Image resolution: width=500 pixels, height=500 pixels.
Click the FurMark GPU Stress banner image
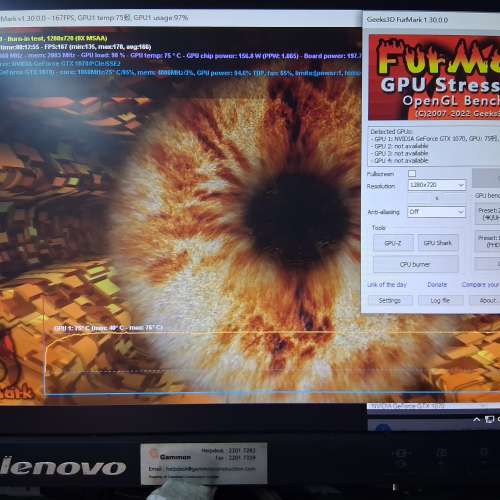click(x=434, y=77)
